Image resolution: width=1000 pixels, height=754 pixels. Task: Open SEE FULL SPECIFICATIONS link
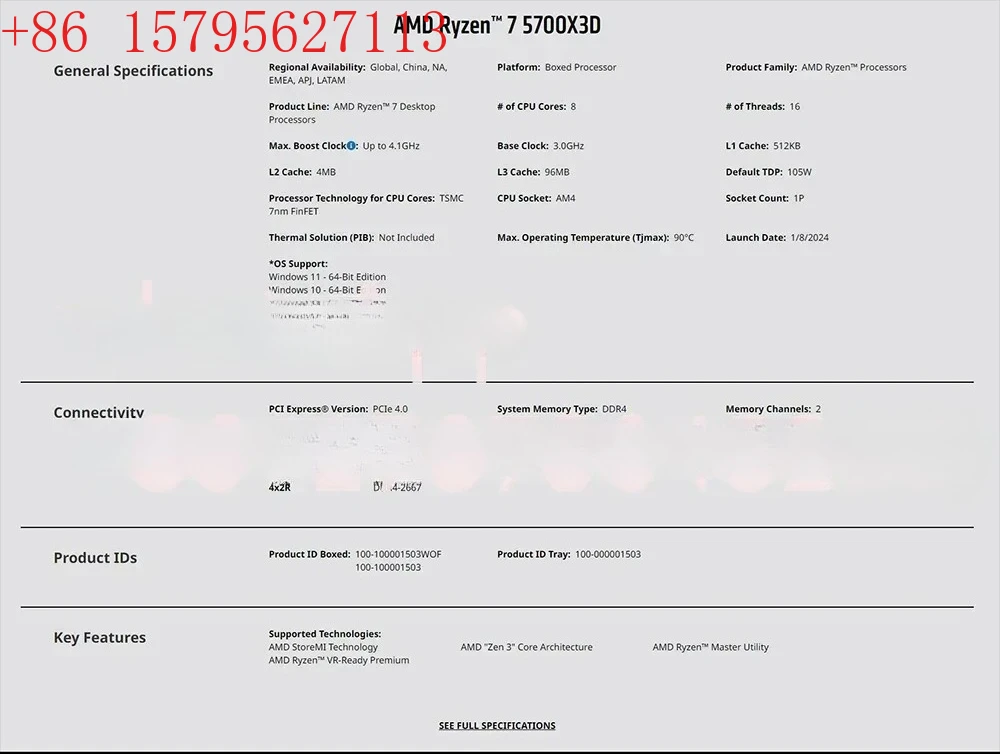tap(497, 725)
